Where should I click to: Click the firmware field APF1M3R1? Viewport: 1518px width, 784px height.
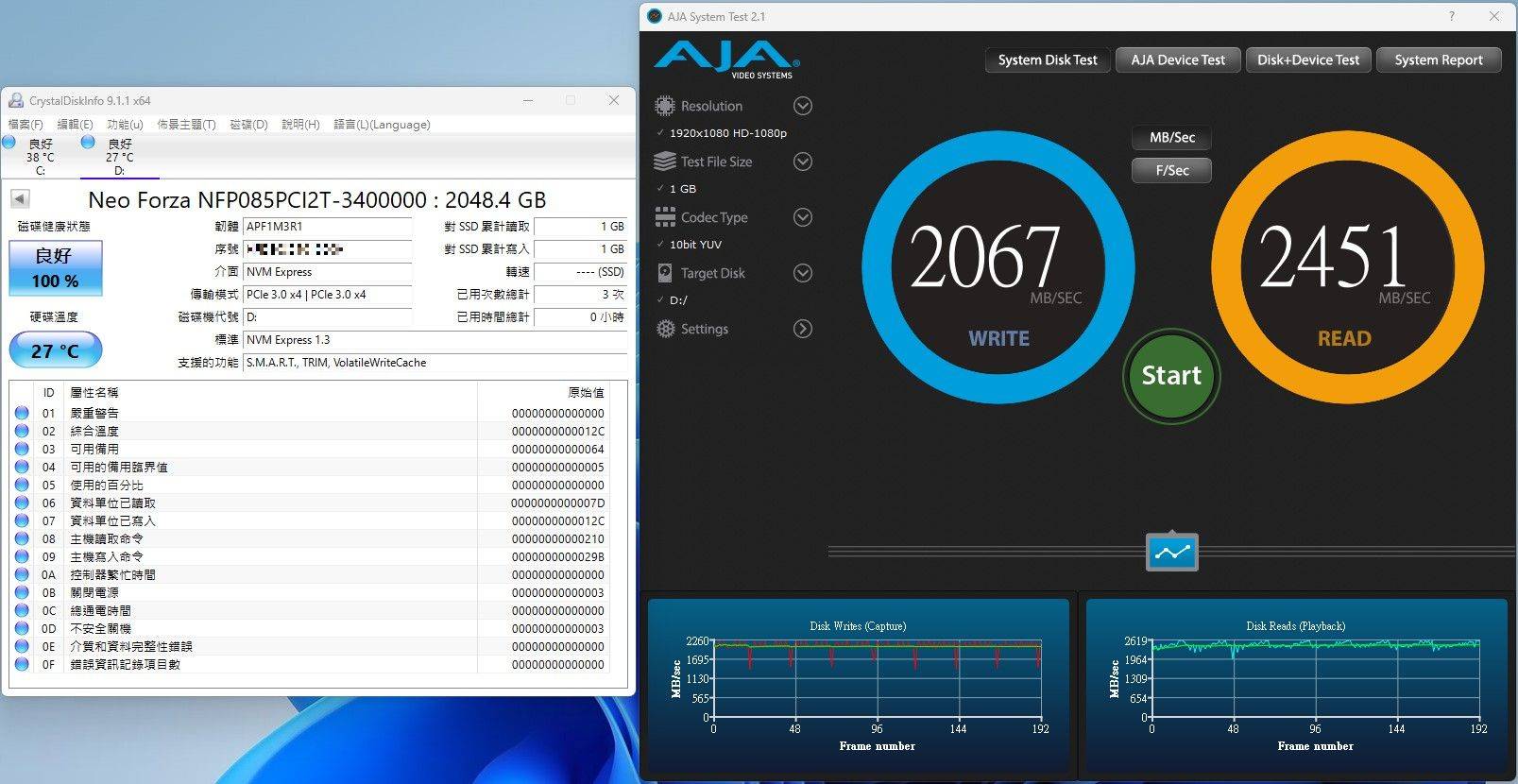(x=328, y=227)
